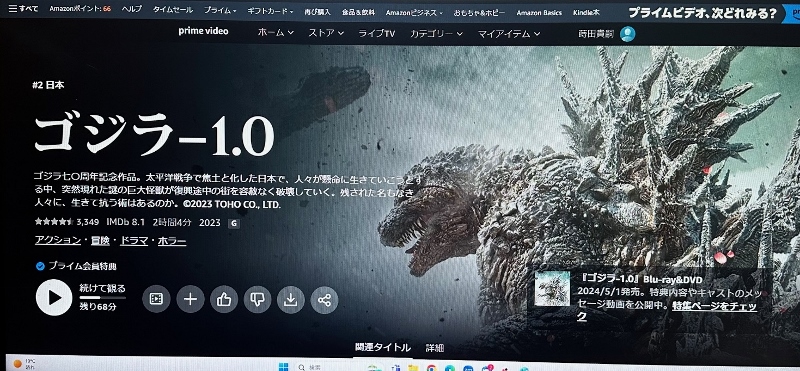Screen dimensions: 800x371
Task: Expand the マイアイテム dropdown
Action: click(x=509, y=34)
